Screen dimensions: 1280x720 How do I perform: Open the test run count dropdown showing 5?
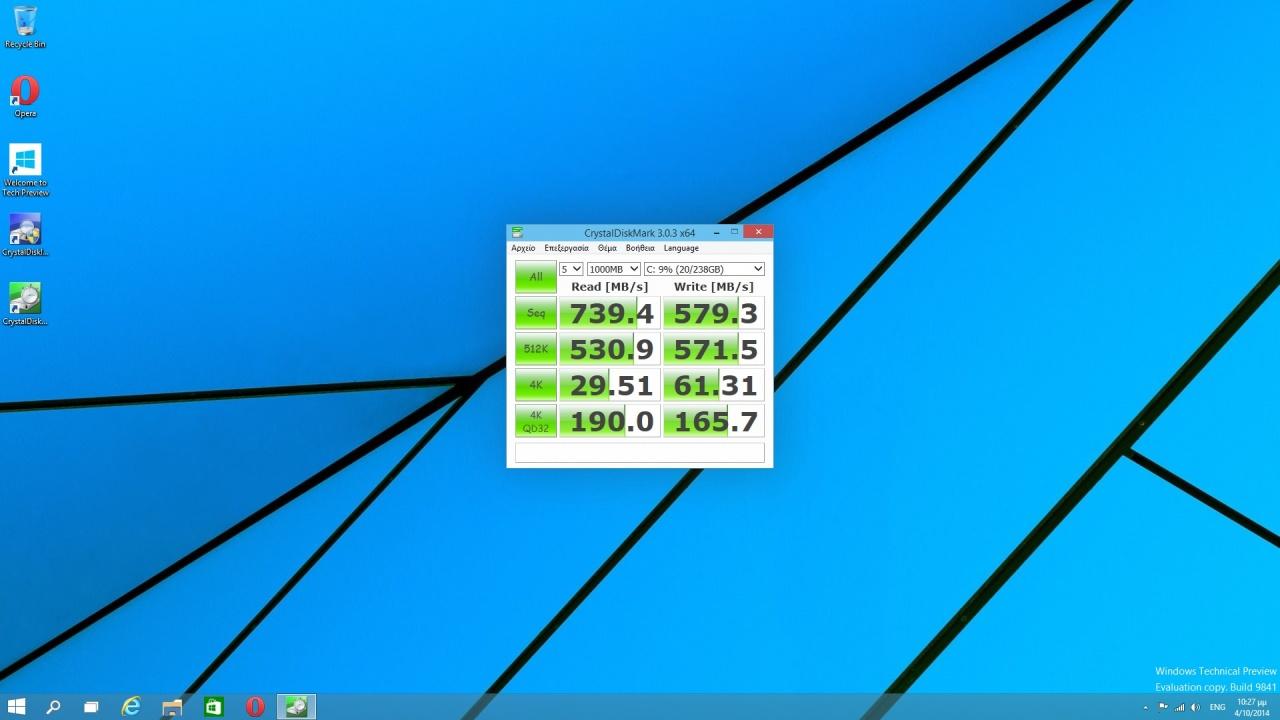(x=571, y=269)
